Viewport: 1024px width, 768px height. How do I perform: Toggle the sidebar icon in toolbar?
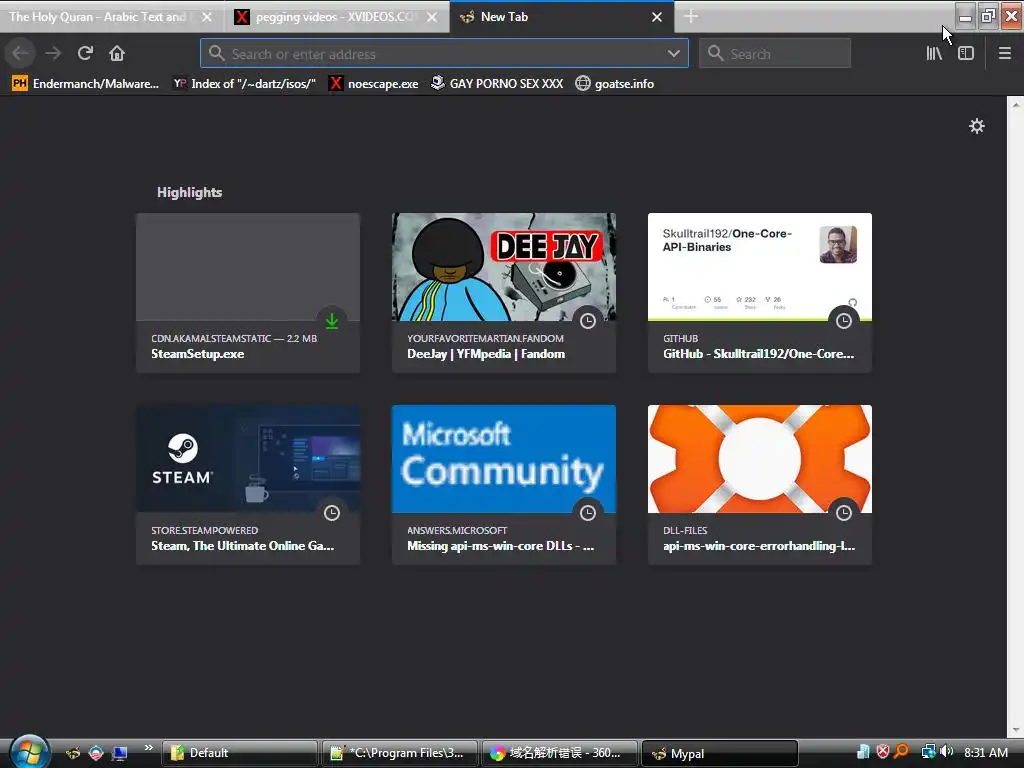pos(966,53)
